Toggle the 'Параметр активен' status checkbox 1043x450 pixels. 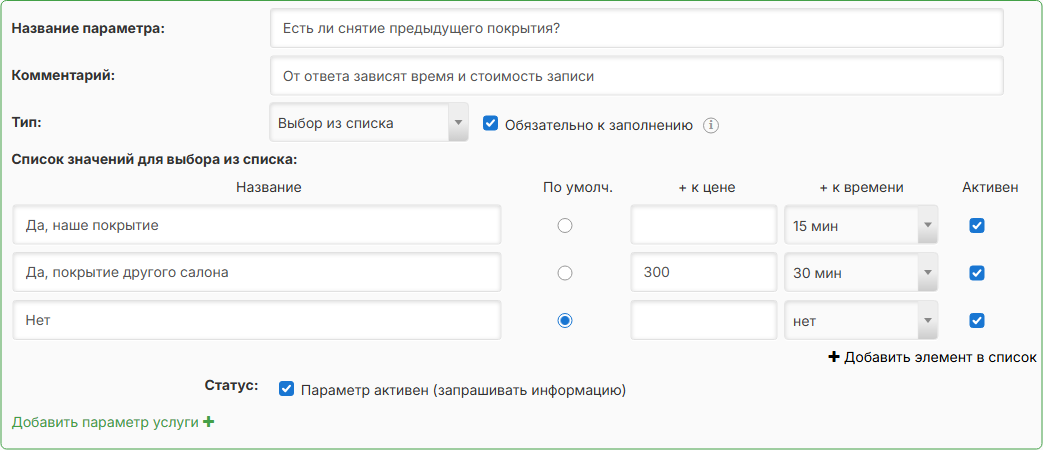tap(286, 390)
